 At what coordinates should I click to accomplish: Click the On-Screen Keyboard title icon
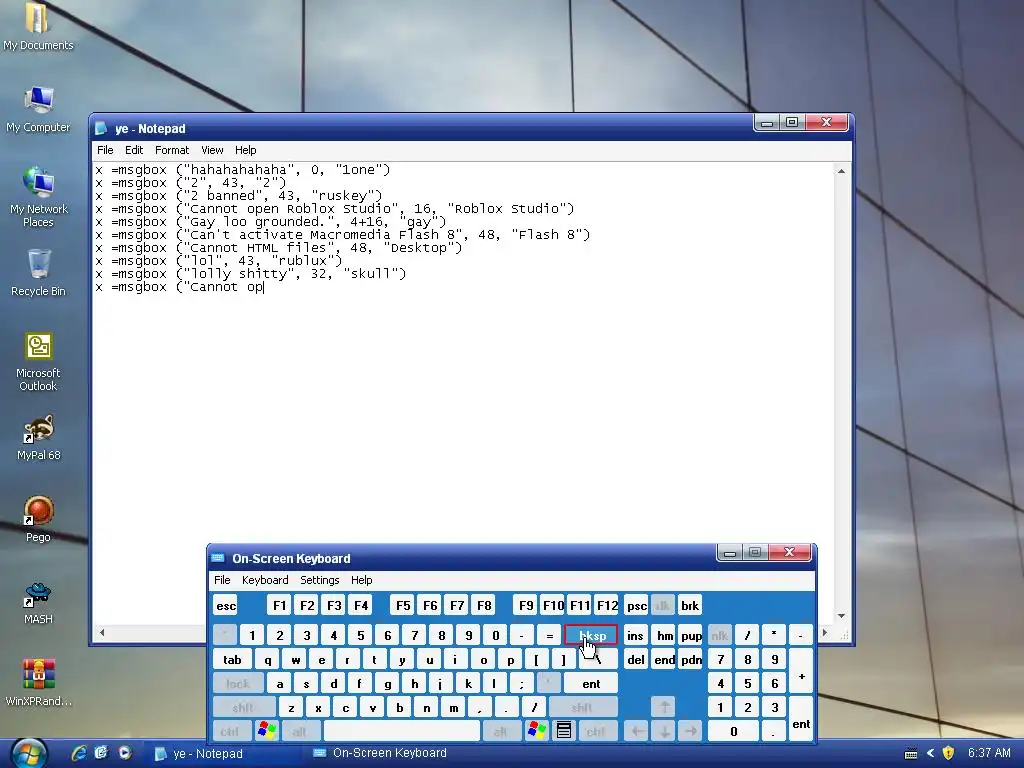pyautogui.click(x=218, y=558)
